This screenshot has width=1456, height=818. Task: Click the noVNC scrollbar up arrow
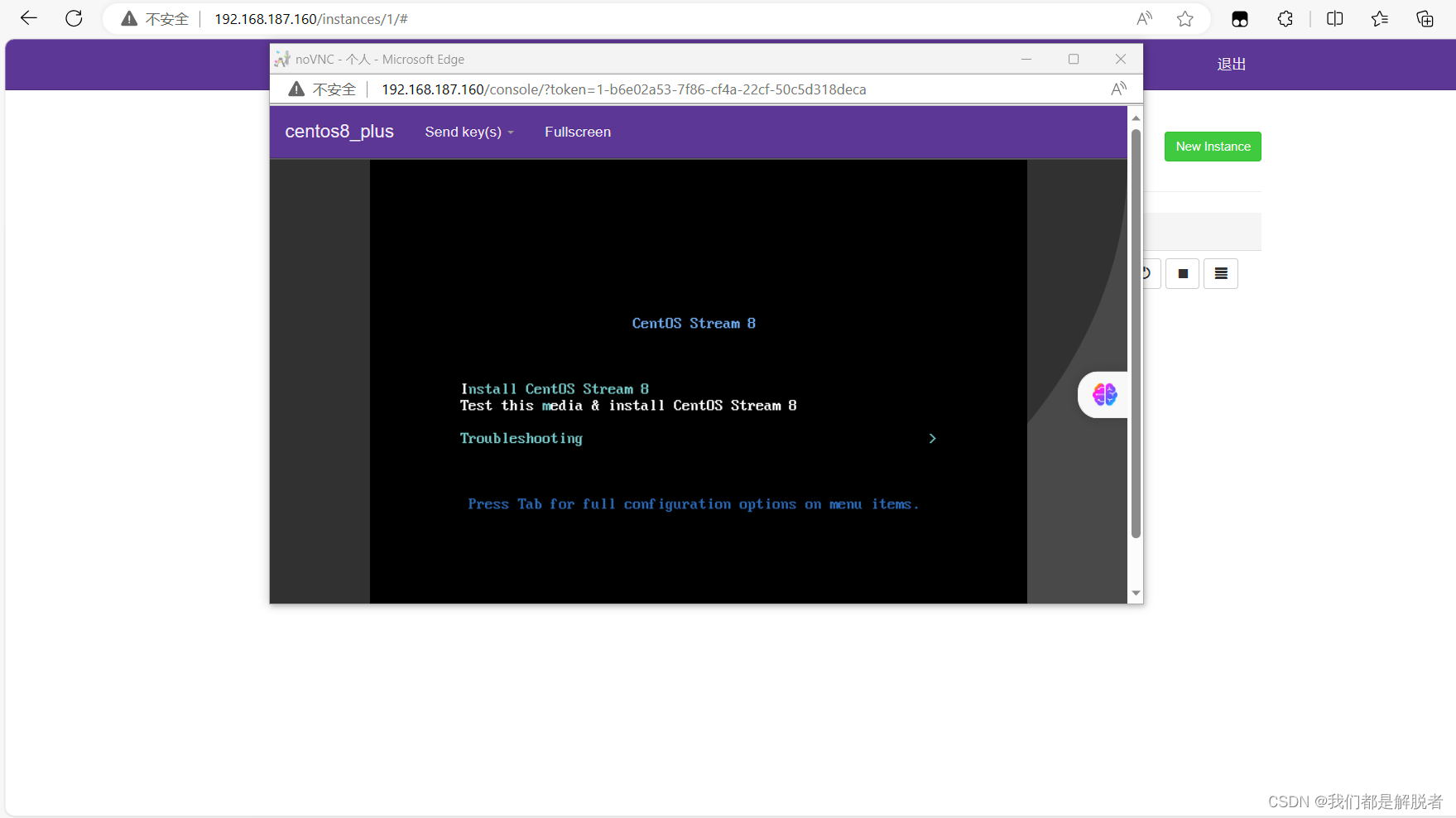tap(1136, 118)
